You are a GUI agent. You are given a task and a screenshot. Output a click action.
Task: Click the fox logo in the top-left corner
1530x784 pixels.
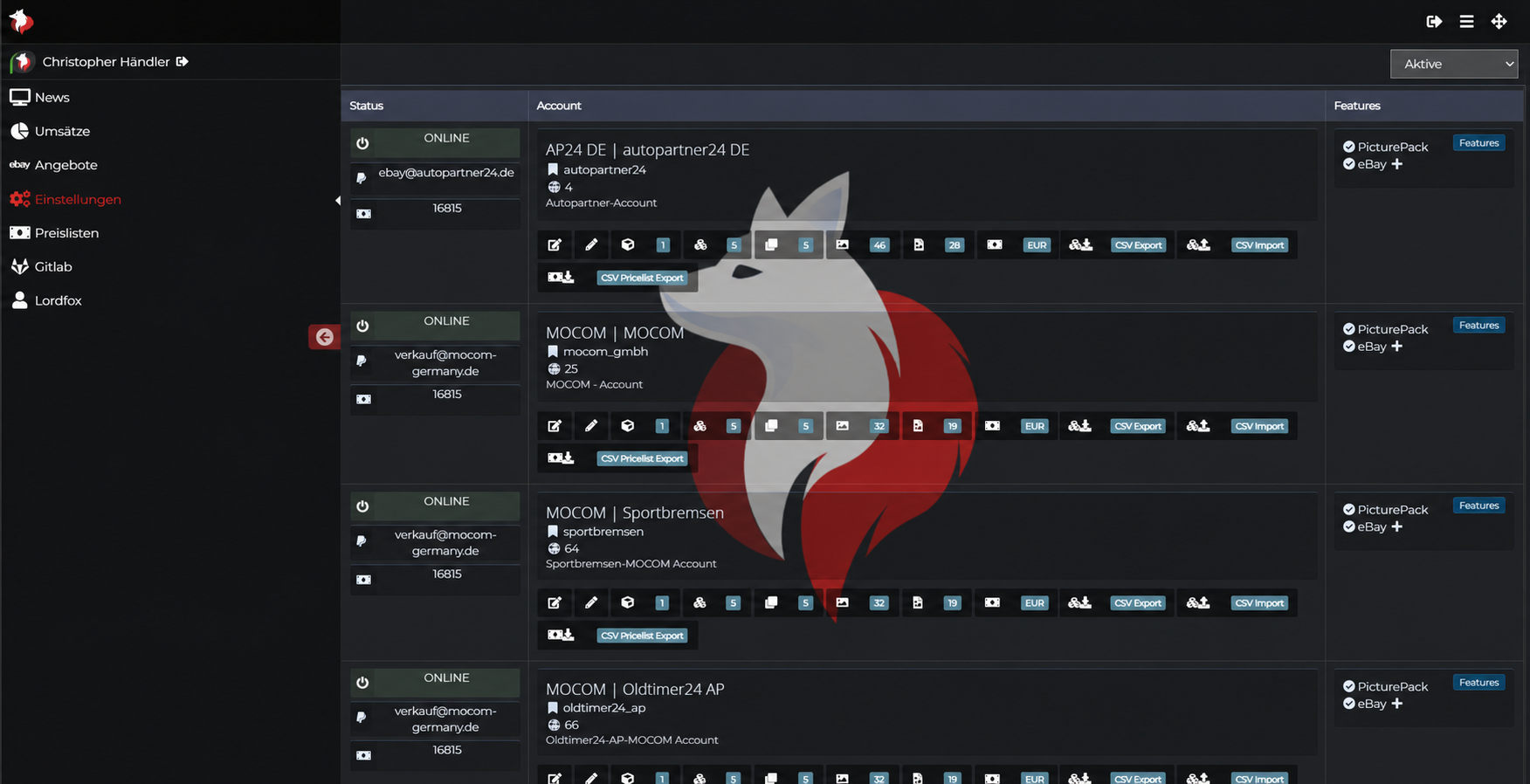[x=21, y=21]
